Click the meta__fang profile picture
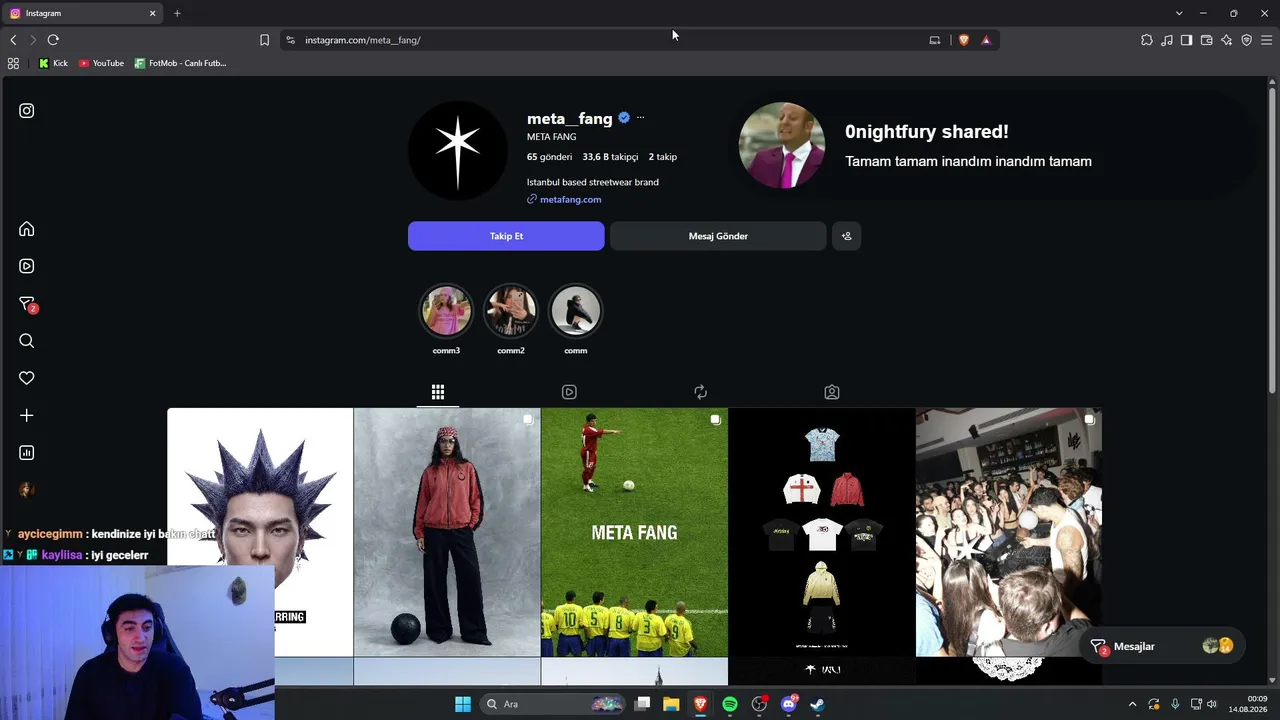This screenshot has height=720, width=1280. (x=458, y=150)
